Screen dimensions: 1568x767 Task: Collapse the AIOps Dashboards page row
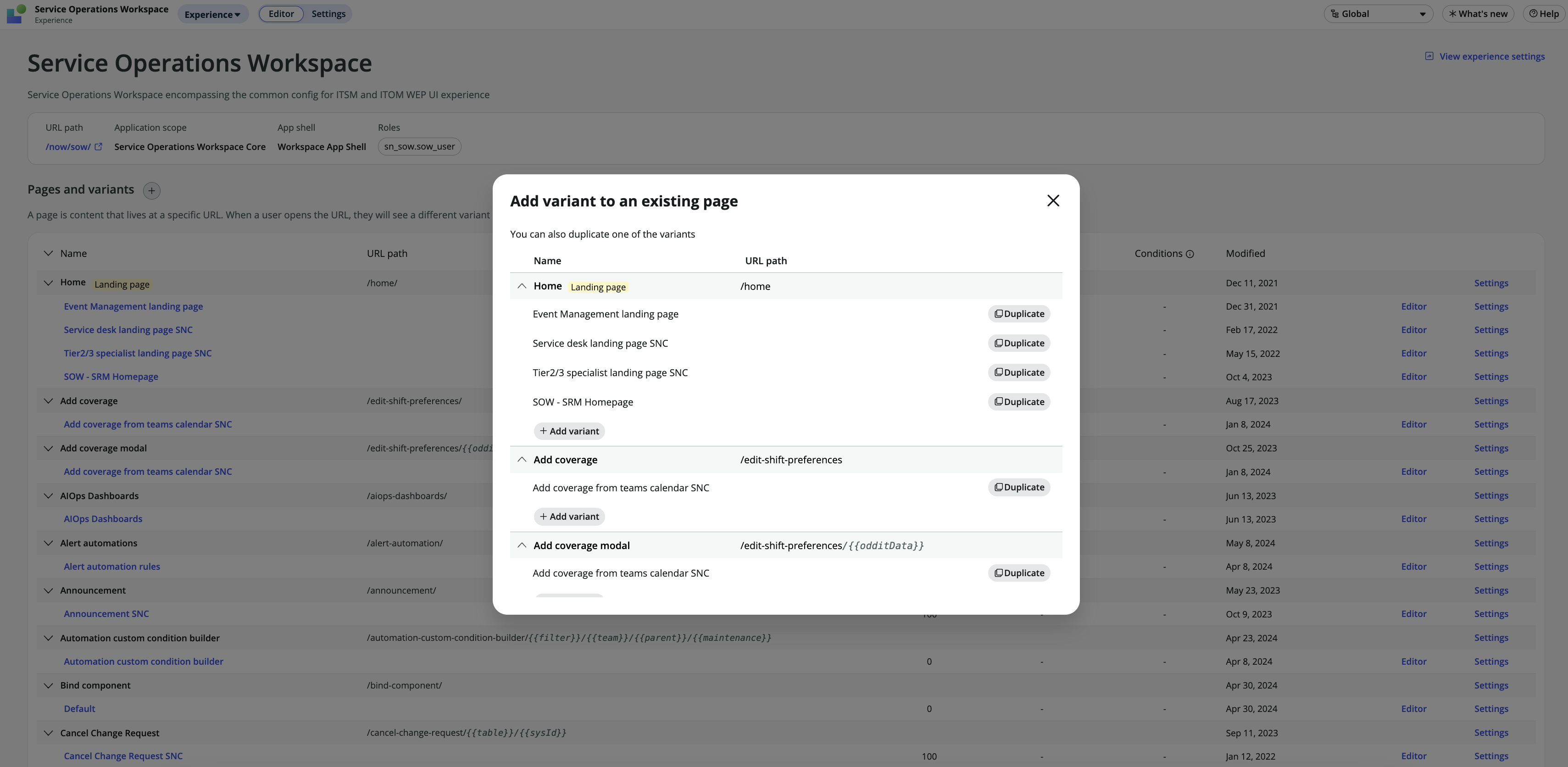(48, 495)
